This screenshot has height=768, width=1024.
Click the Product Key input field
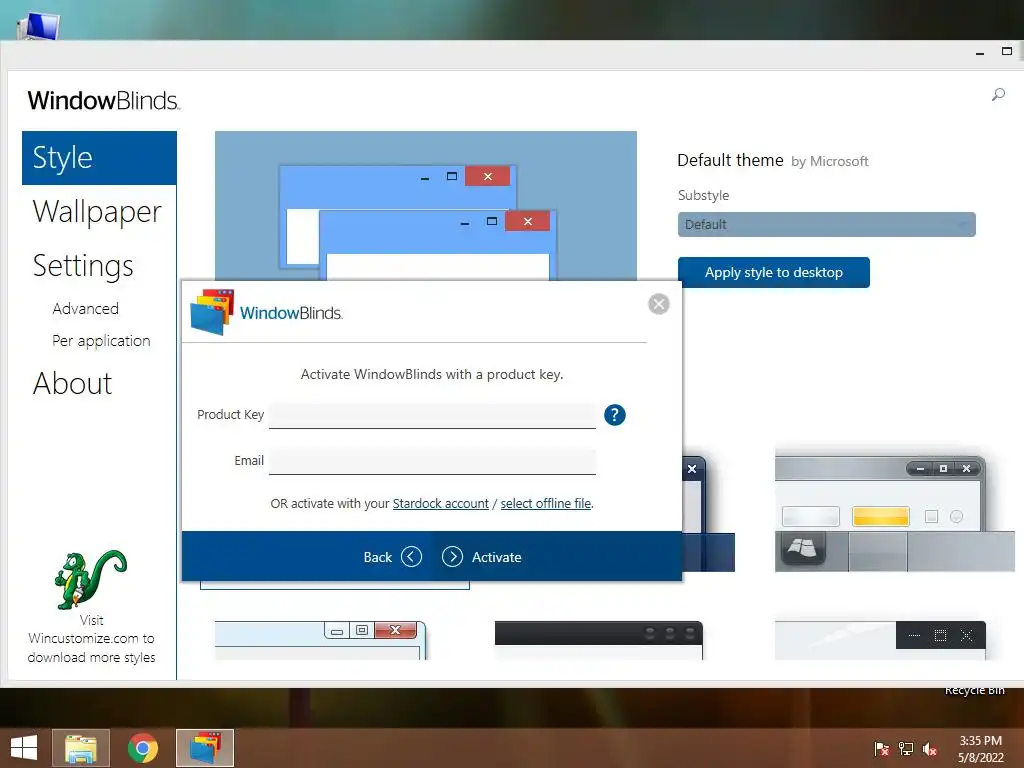tap(432, 415)
